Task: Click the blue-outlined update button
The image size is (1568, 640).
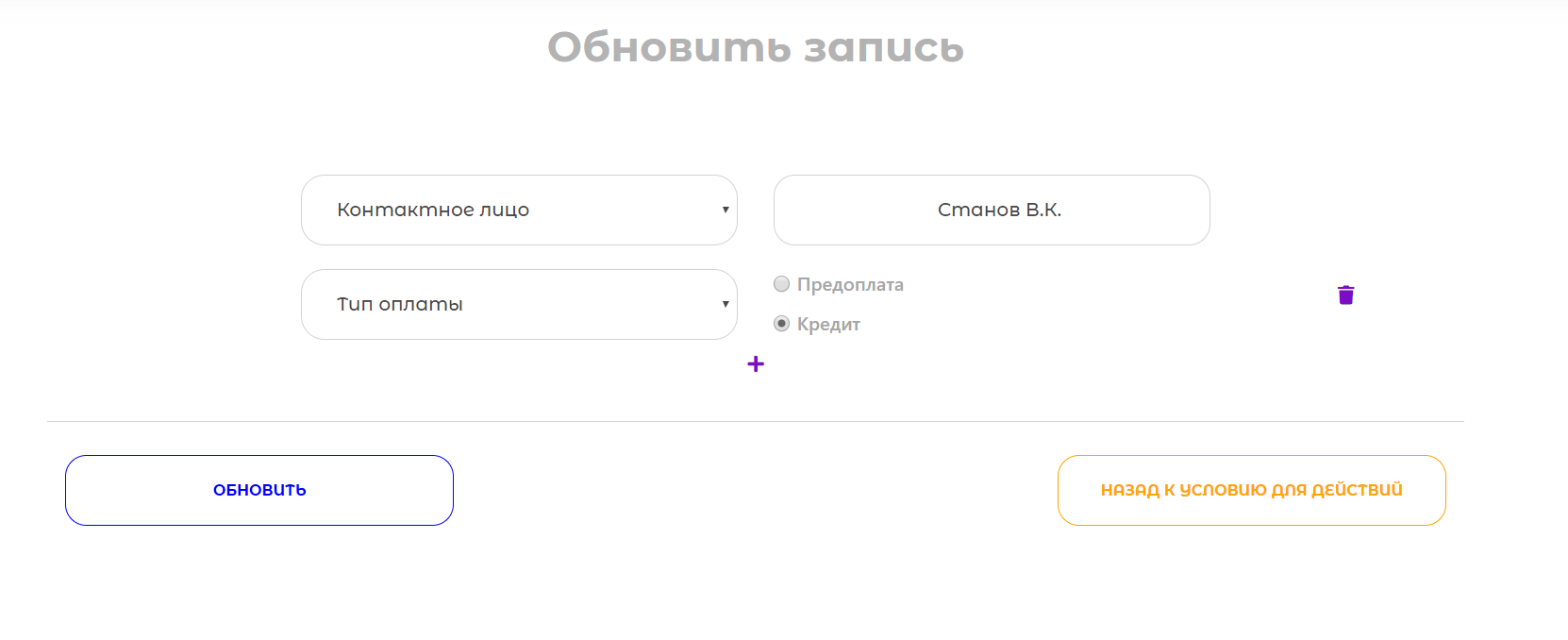Action: coord(259,490)
